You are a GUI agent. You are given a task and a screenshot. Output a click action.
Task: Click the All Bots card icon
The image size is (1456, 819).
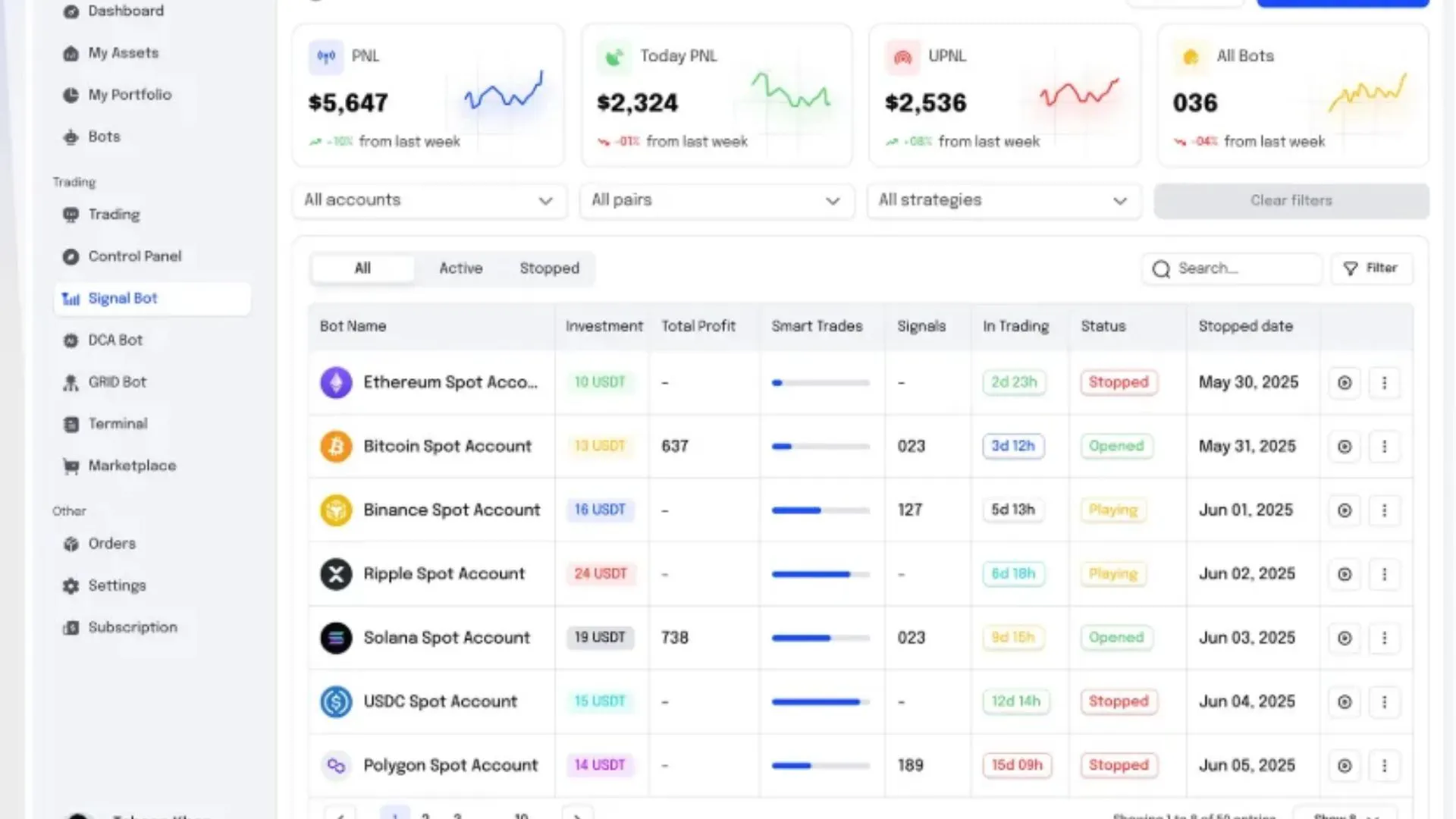tap(1191, 56)
